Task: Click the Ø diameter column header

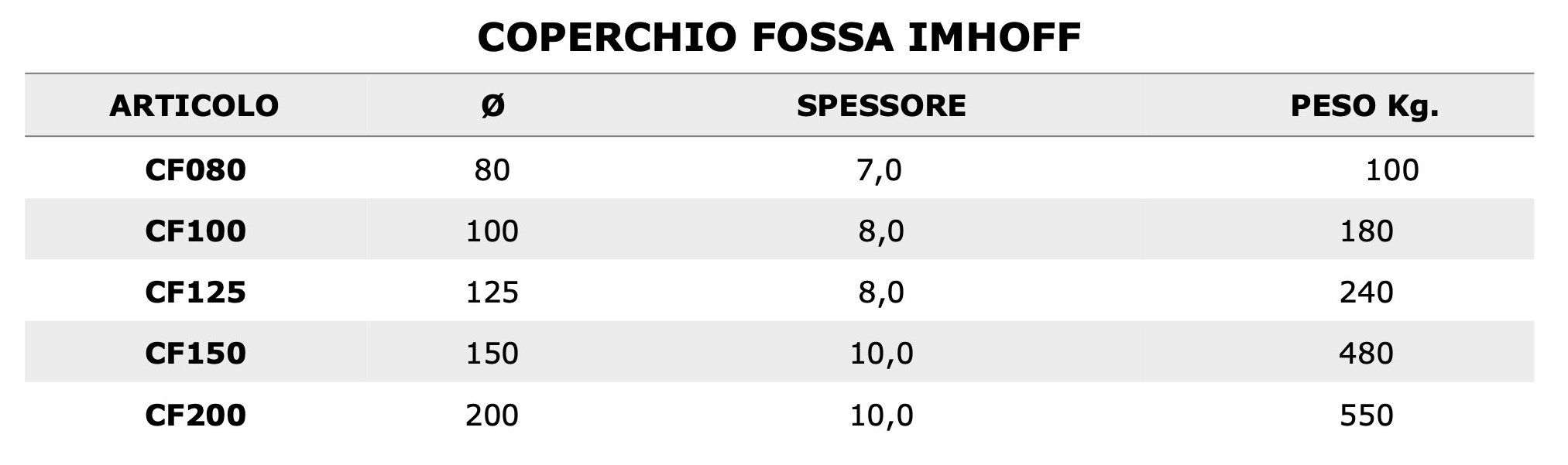Action: 492,105
